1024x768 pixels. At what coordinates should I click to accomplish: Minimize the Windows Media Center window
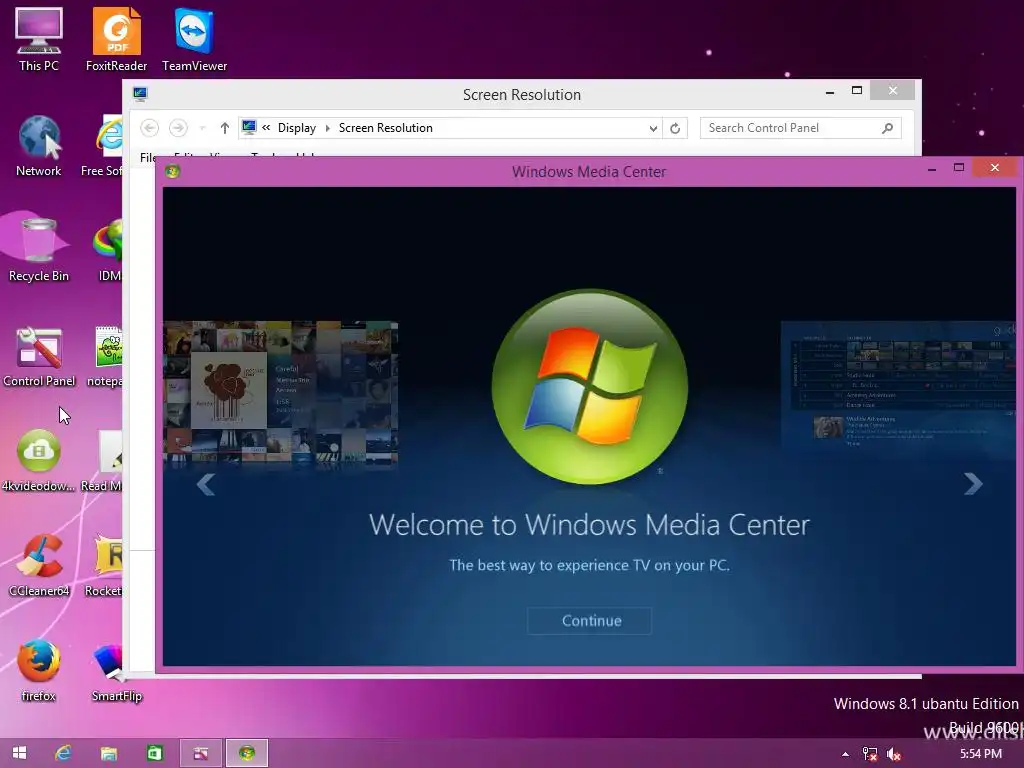pos(932,168)
